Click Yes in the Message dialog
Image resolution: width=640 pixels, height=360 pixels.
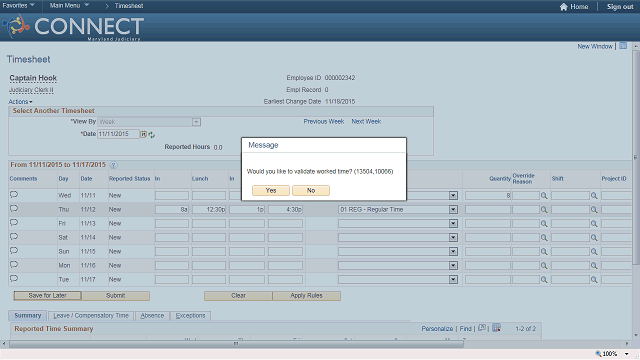(271, 191)
